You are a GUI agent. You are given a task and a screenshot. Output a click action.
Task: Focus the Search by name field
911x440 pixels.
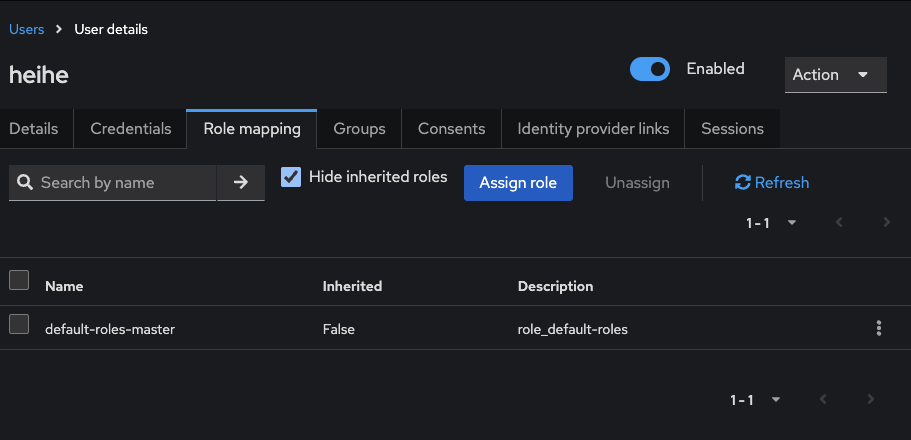(x=123, y=183)
